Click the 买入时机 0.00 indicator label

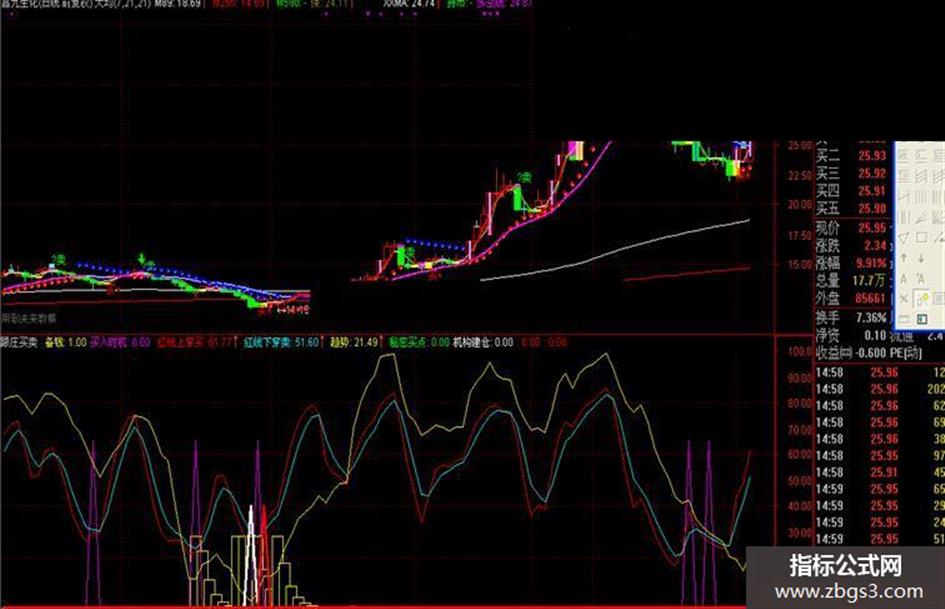120,342
